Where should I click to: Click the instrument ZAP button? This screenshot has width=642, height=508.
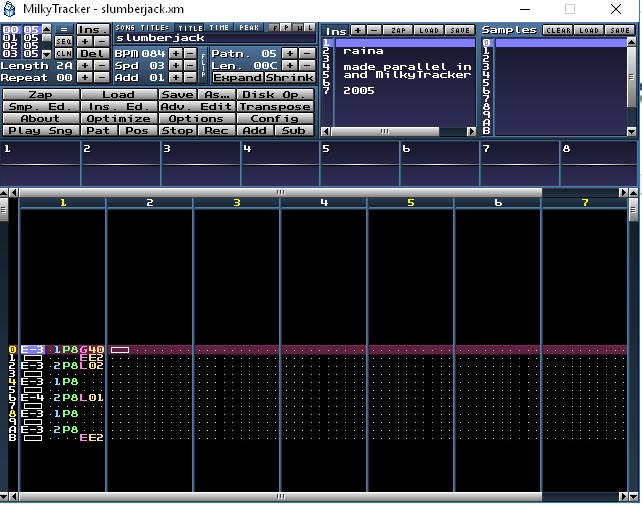(398, 30)
